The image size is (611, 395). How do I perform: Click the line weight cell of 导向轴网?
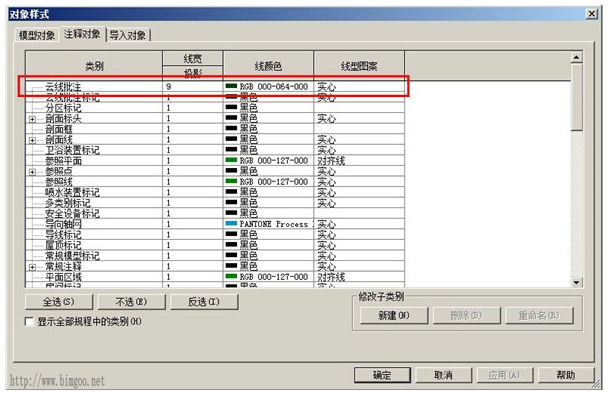(192, 224)
